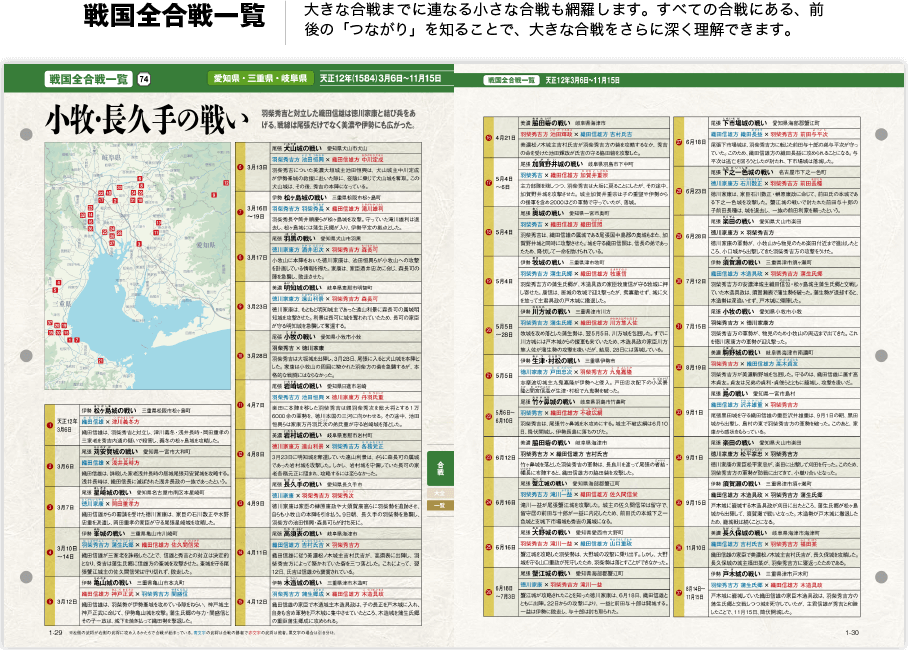Image resolution: width=908 pixels, height=650 pixels.
Task: Switch to the 合戦 side tab
Action: tap(441, 467)
